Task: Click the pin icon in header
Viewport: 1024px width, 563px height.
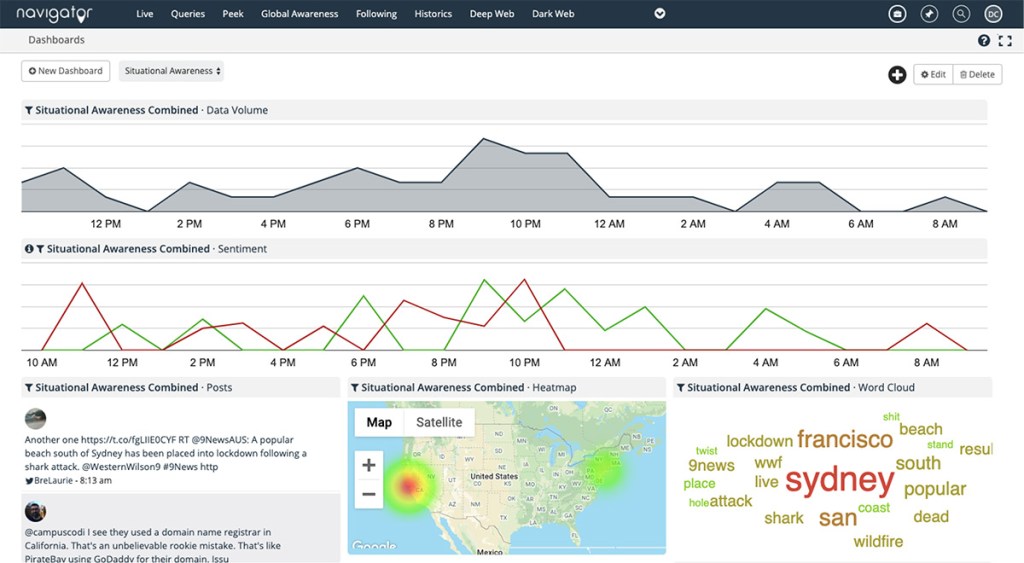Action: point(929,14)
